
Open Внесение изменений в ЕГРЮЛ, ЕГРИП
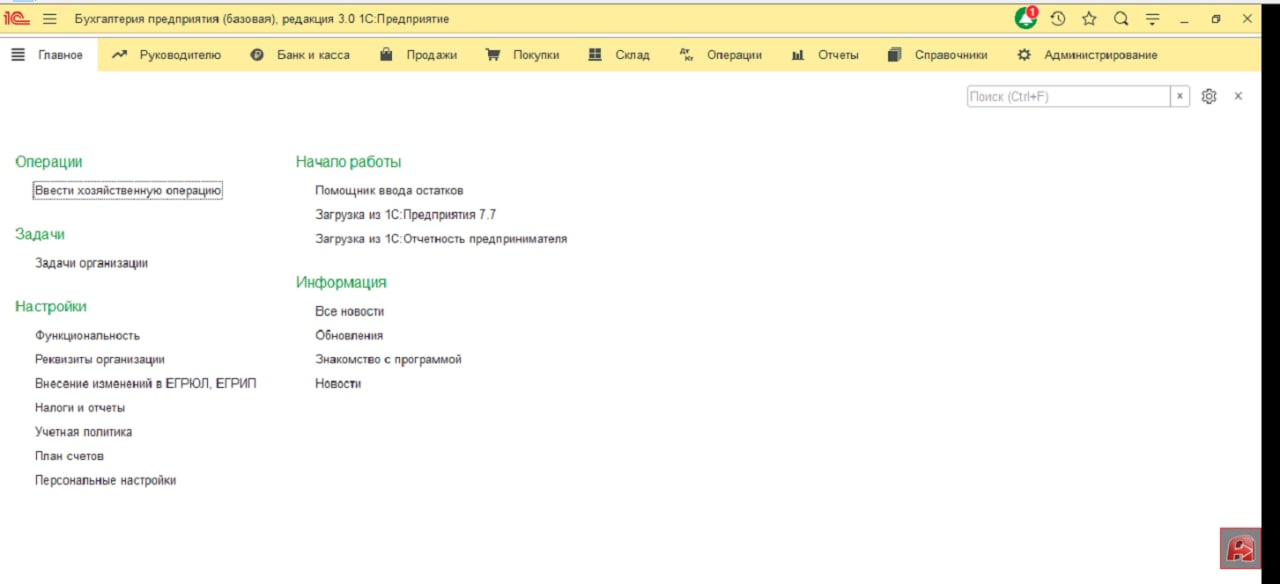(146, 383)
